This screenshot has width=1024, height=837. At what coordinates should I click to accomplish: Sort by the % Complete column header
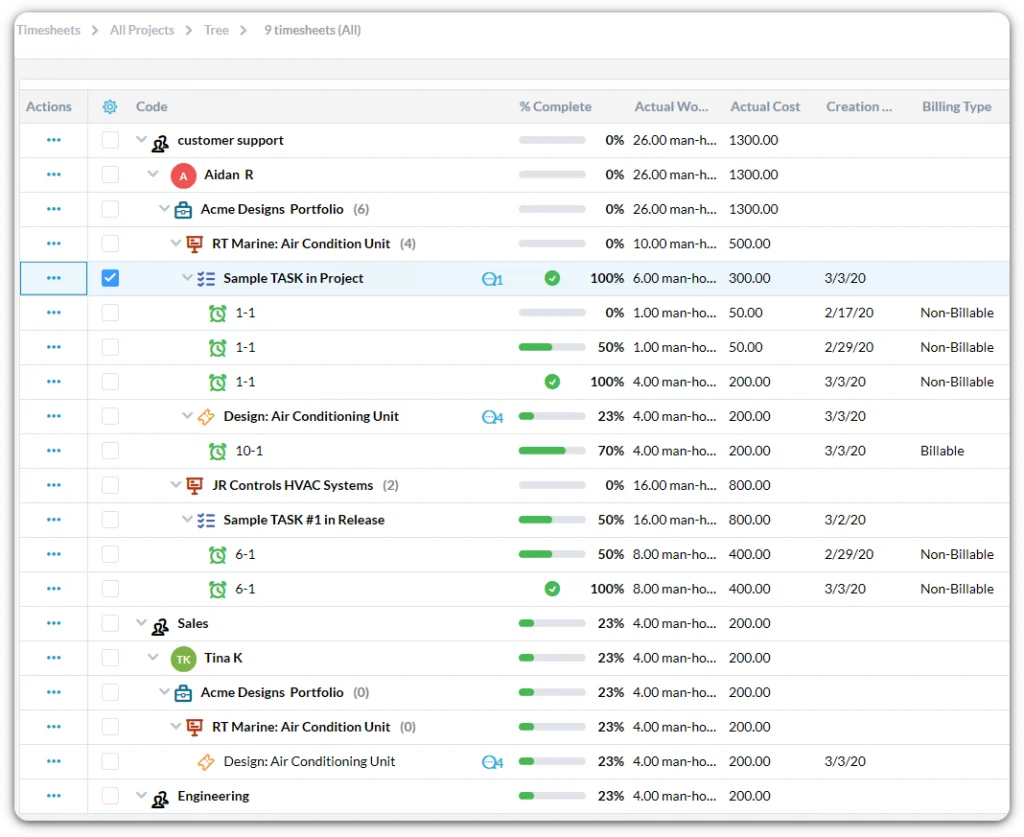click(555, 107)
